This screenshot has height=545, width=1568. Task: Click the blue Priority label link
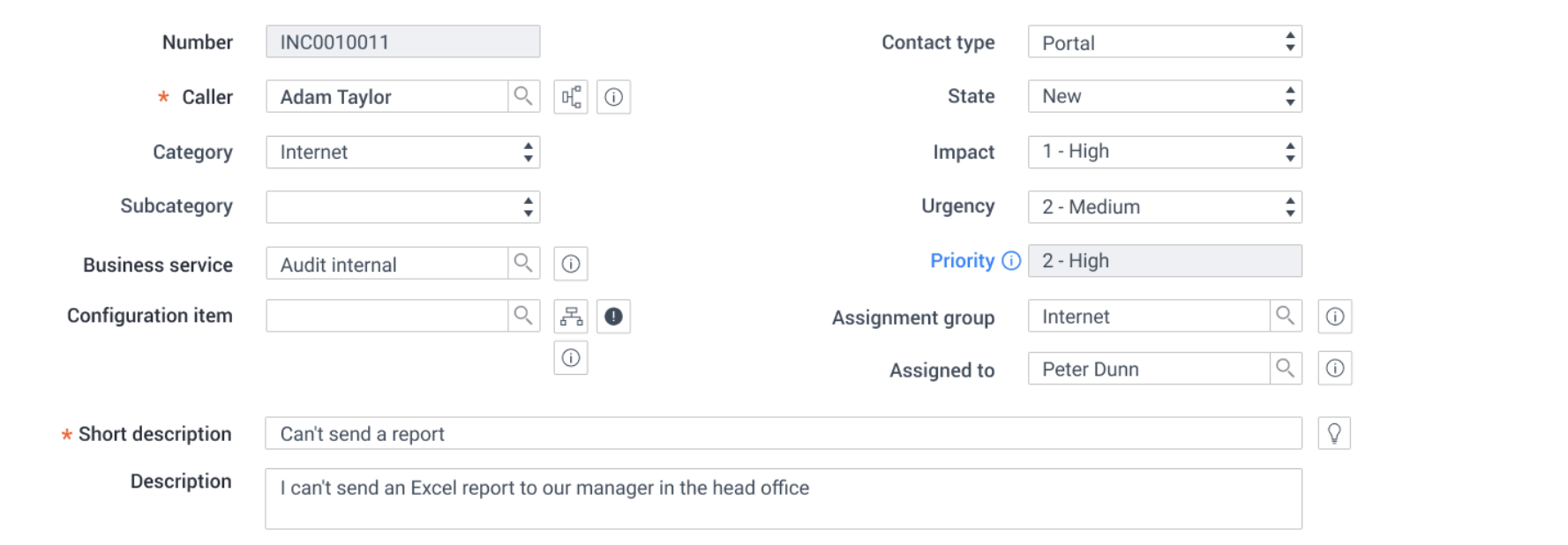[x=962, y=261]
